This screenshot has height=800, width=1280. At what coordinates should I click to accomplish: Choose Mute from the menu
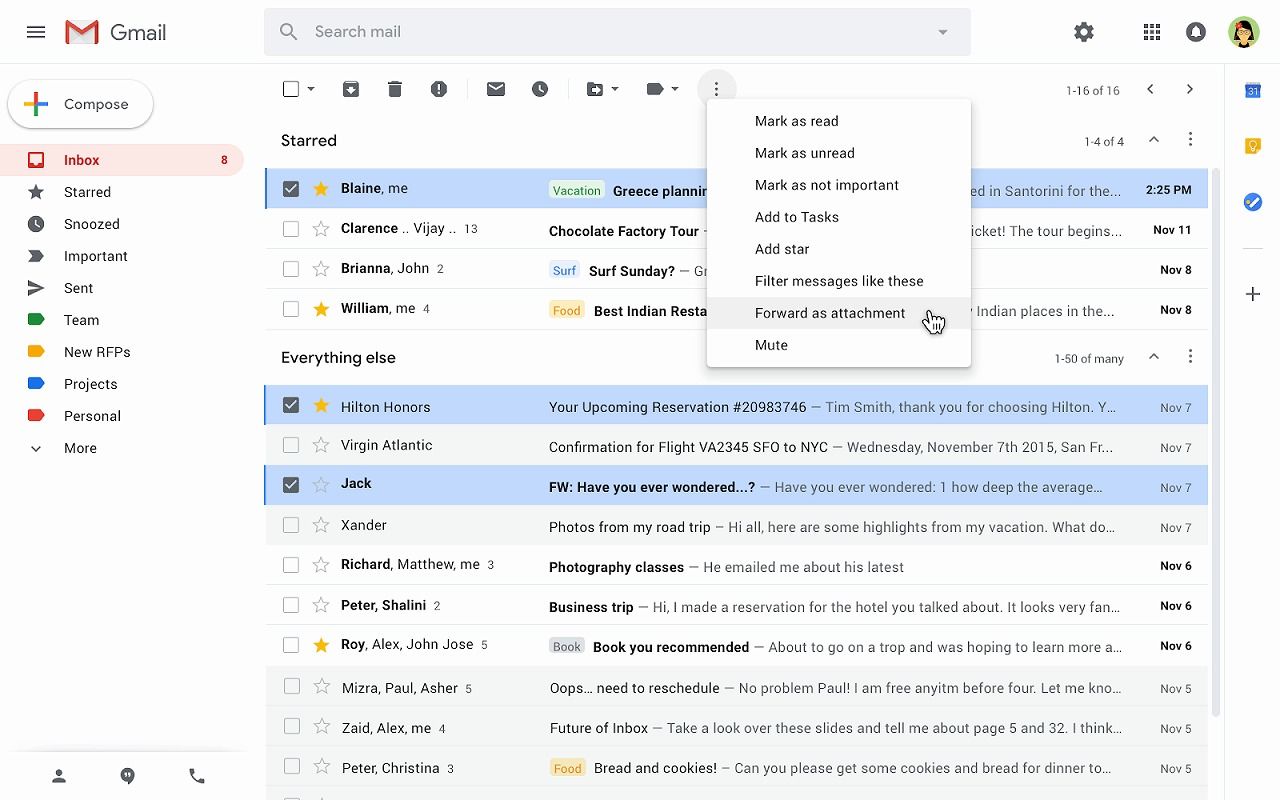coord(839,345)
